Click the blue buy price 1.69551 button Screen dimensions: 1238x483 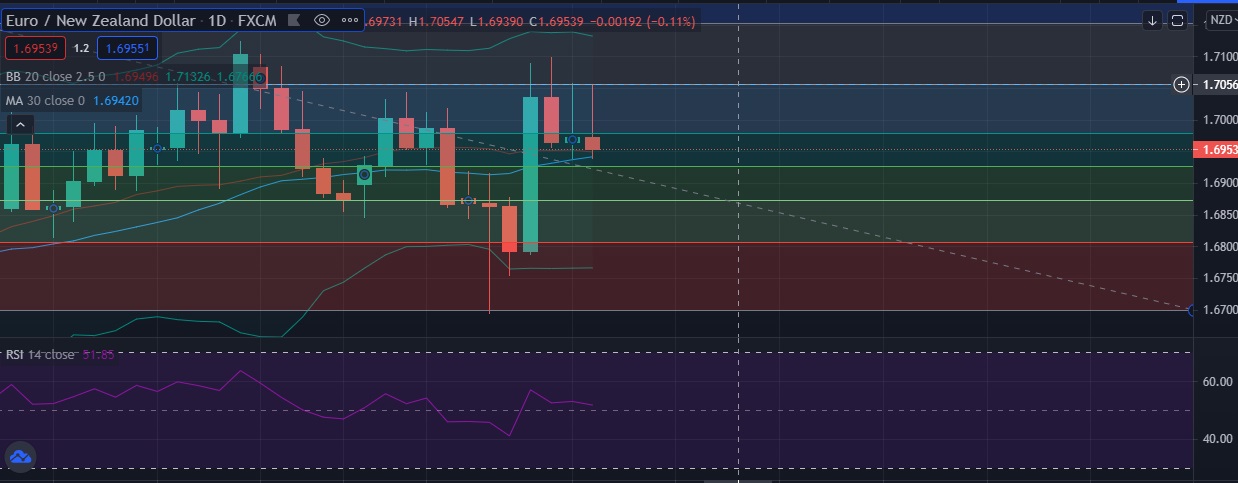(127, 47)
